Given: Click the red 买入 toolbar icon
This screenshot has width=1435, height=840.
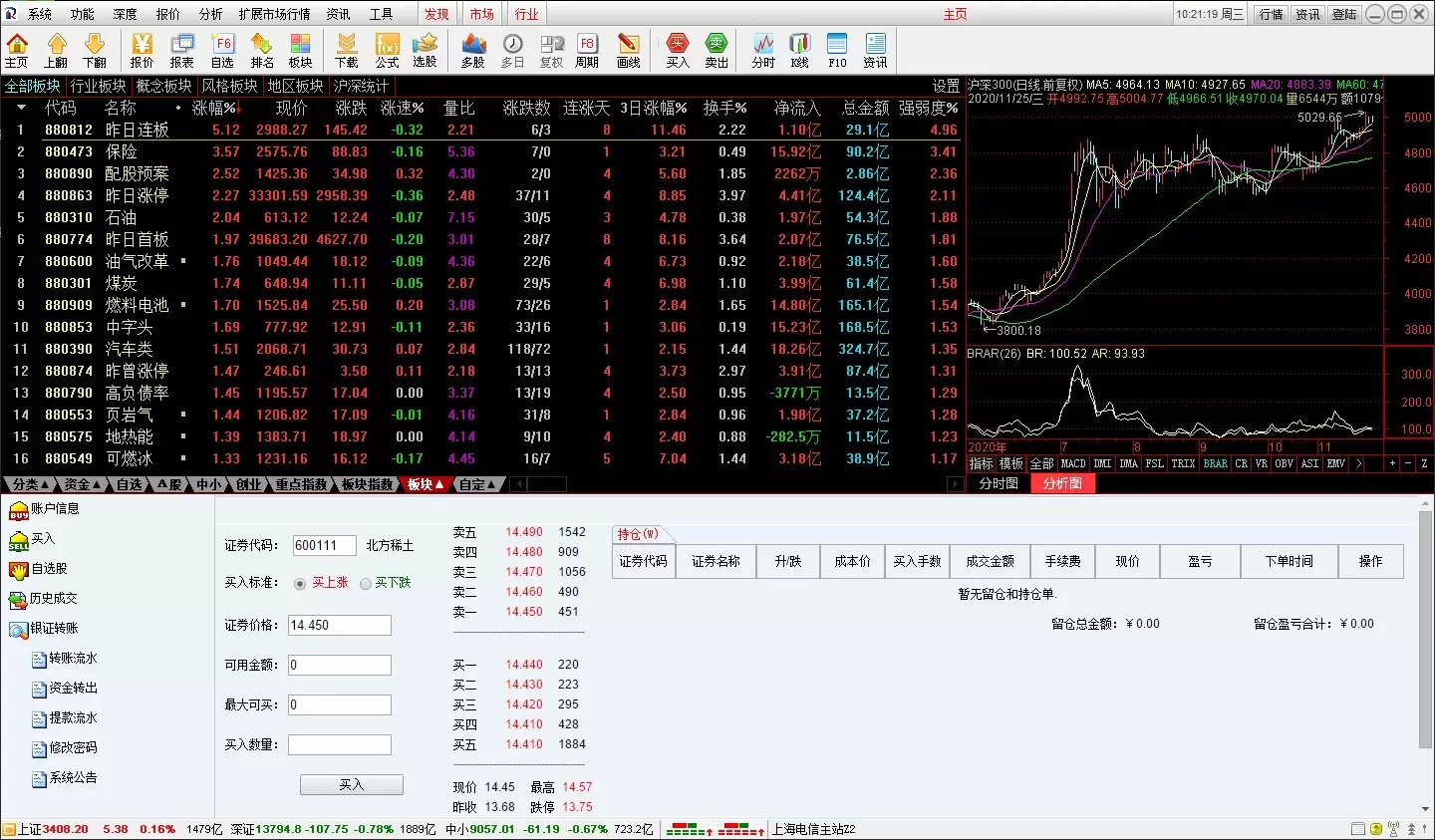Looking at the screenshot, I should [x=678, y=50].
